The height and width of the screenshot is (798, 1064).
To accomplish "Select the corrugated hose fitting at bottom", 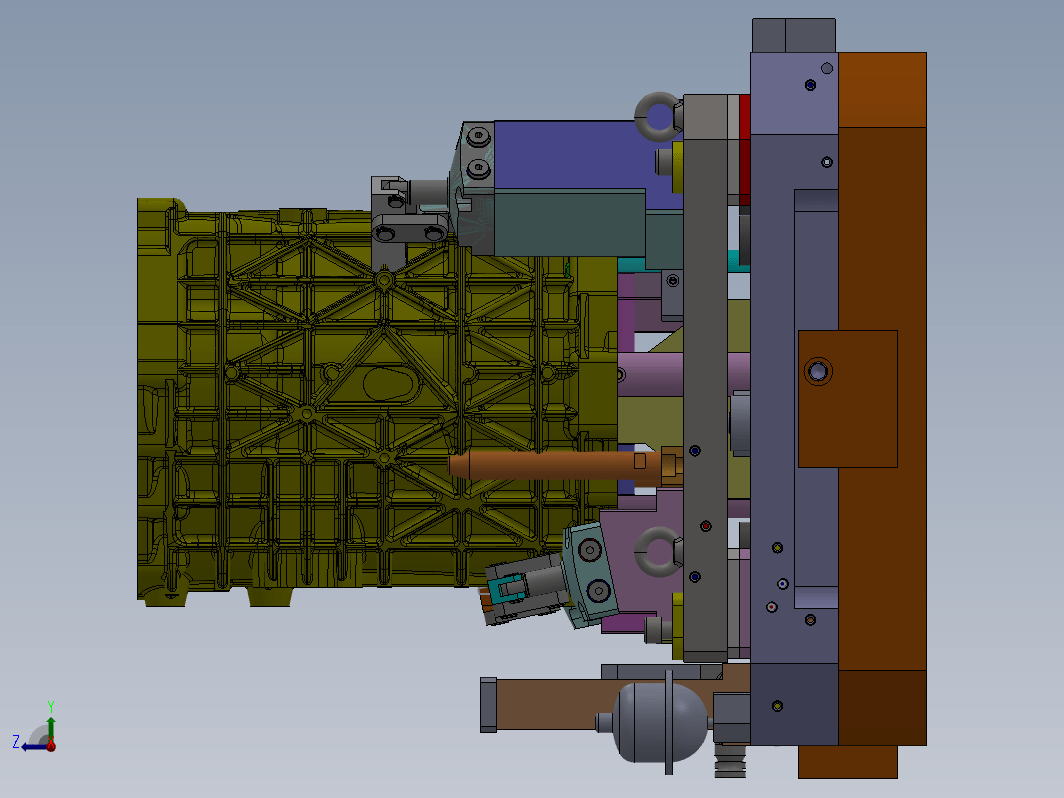I will pos(730,760).
